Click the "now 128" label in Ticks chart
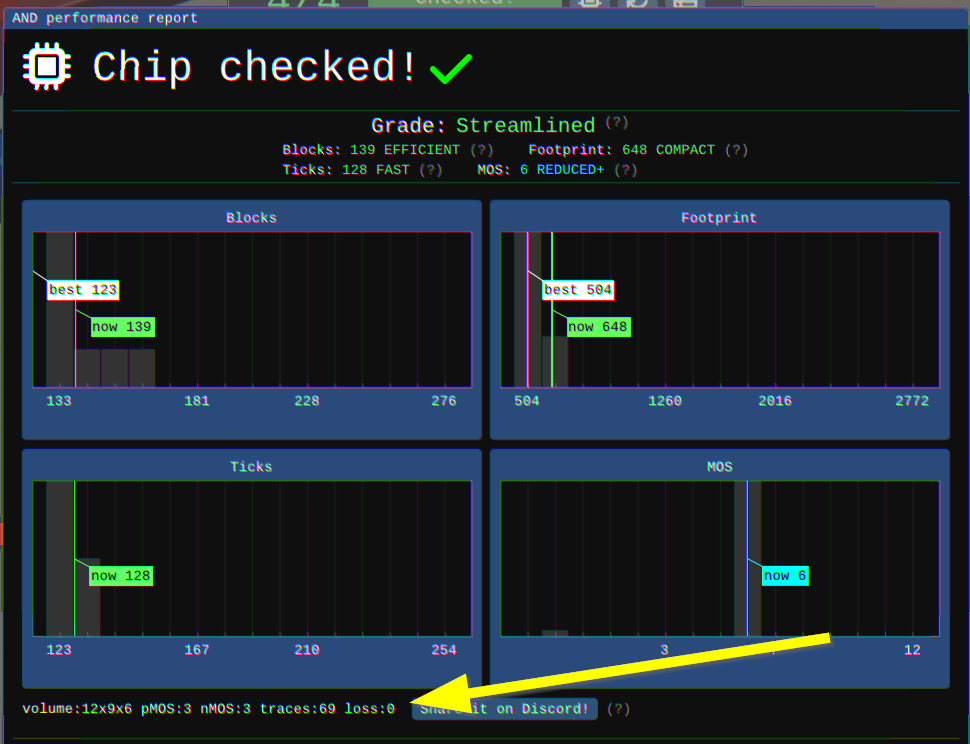 [120, 575]
